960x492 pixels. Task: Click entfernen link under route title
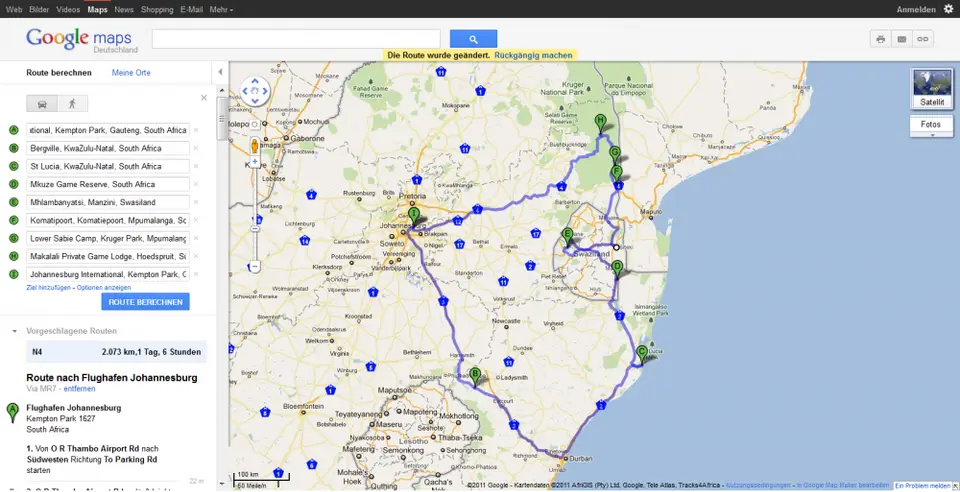point(80,389)
